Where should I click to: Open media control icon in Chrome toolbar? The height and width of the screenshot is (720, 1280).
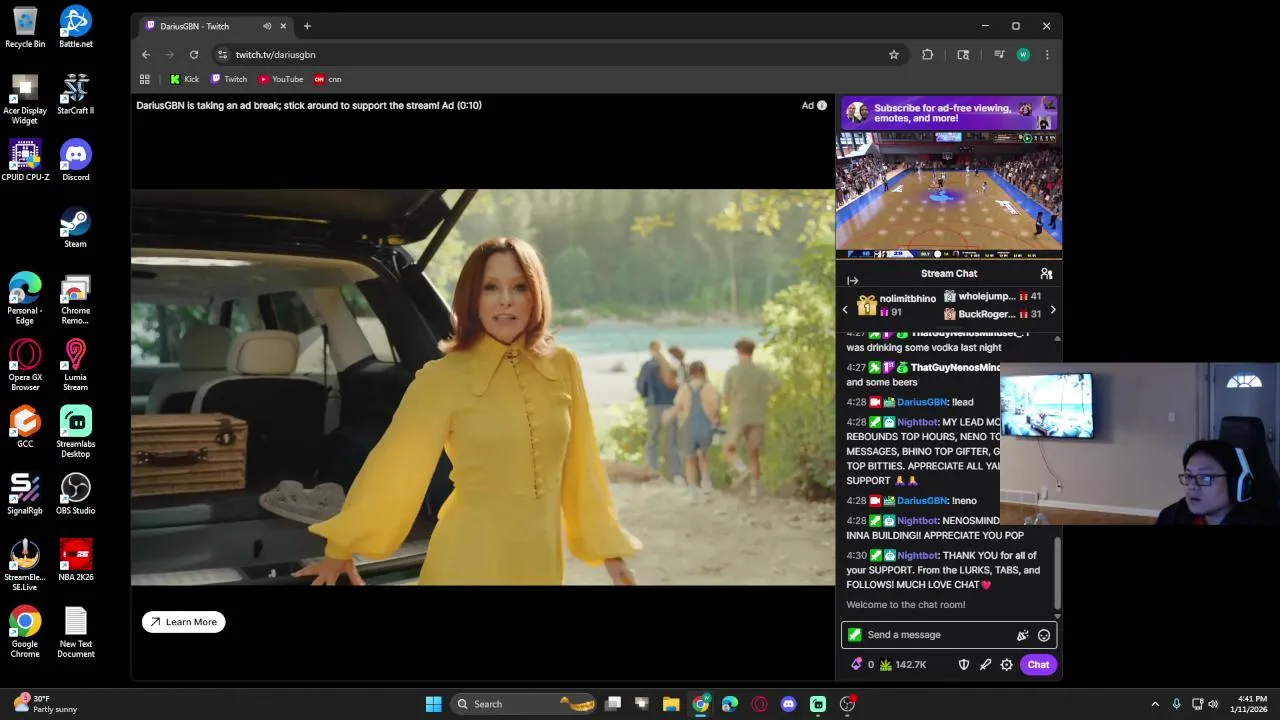pyautogui.click(x=999, y=55)
